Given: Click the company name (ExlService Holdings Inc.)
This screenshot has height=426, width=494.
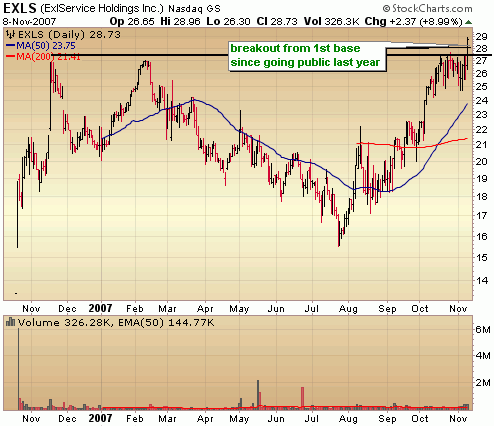Looking at the screenshot, I should point(102,8).
